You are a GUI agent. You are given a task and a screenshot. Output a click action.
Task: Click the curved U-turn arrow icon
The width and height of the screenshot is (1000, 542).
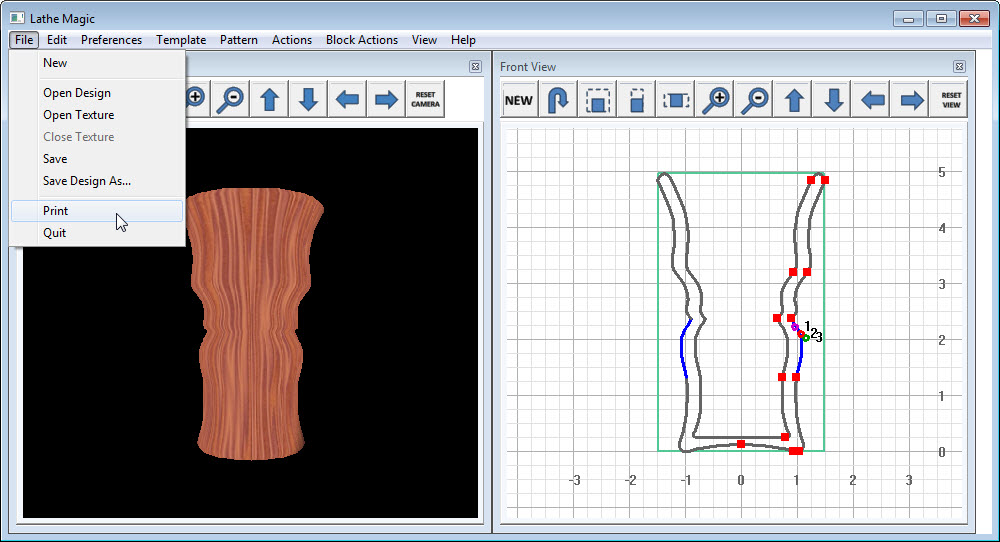tap(559, 100)
